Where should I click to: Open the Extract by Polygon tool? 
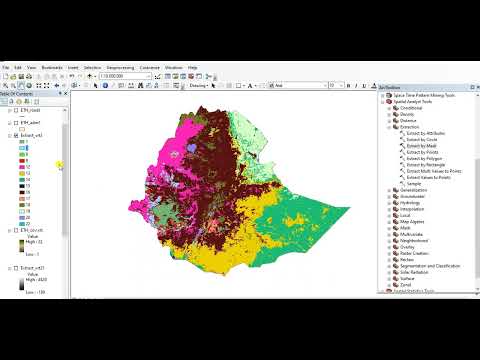424,159
